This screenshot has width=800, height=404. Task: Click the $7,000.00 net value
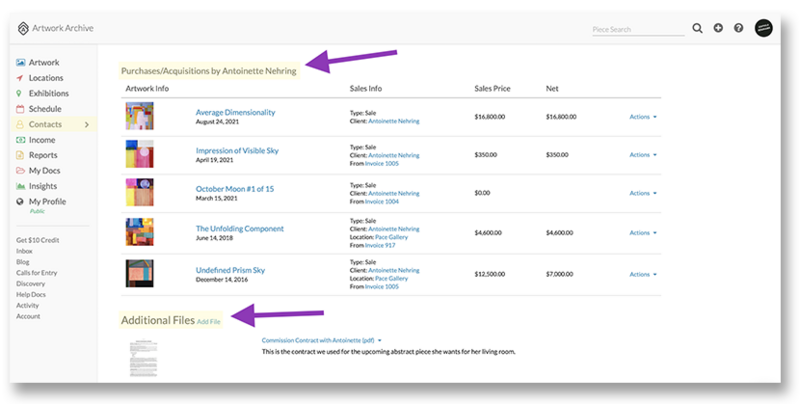[560, 274]
